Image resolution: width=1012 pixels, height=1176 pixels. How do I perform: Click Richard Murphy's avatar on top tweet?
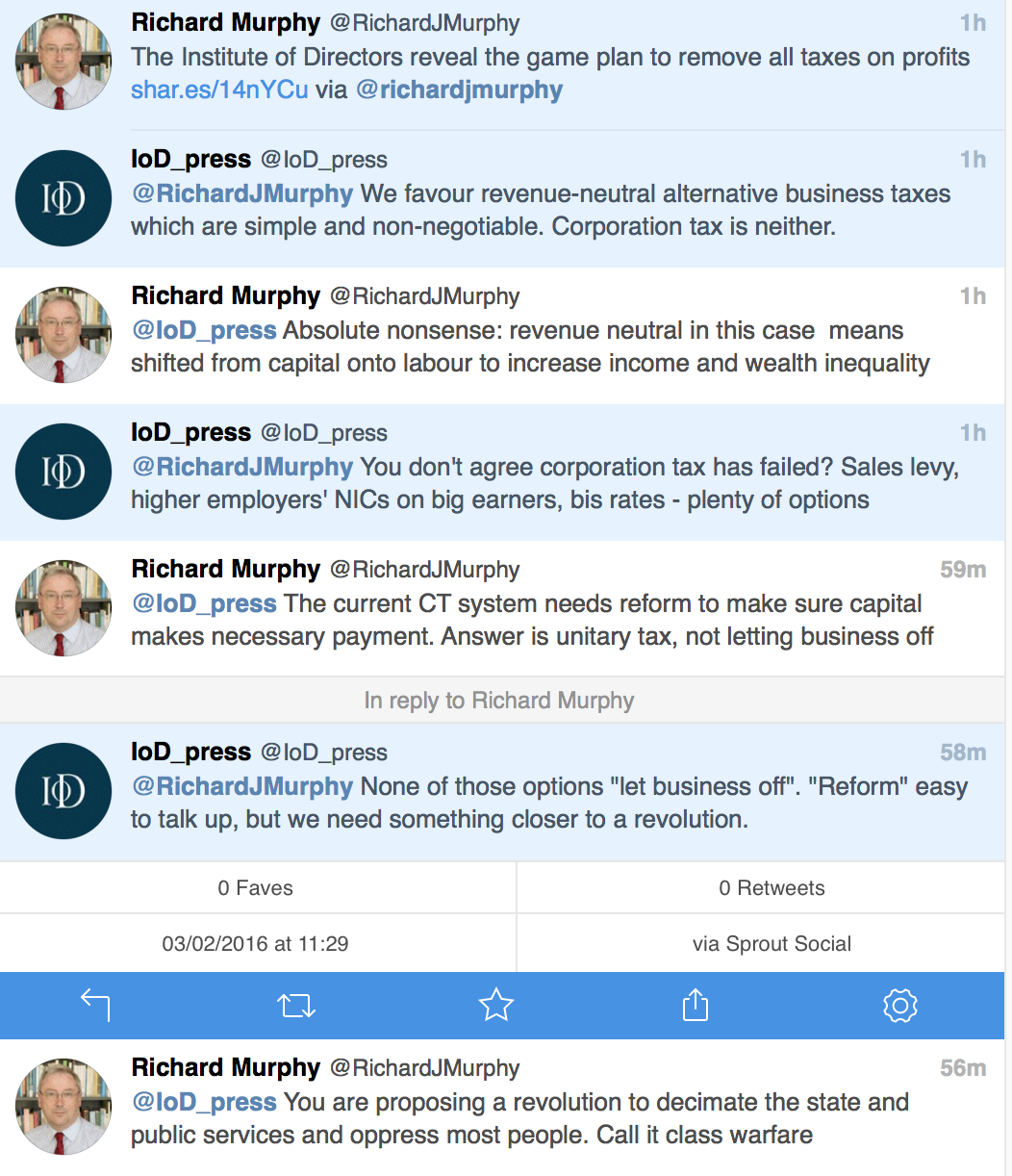point(63,62)
